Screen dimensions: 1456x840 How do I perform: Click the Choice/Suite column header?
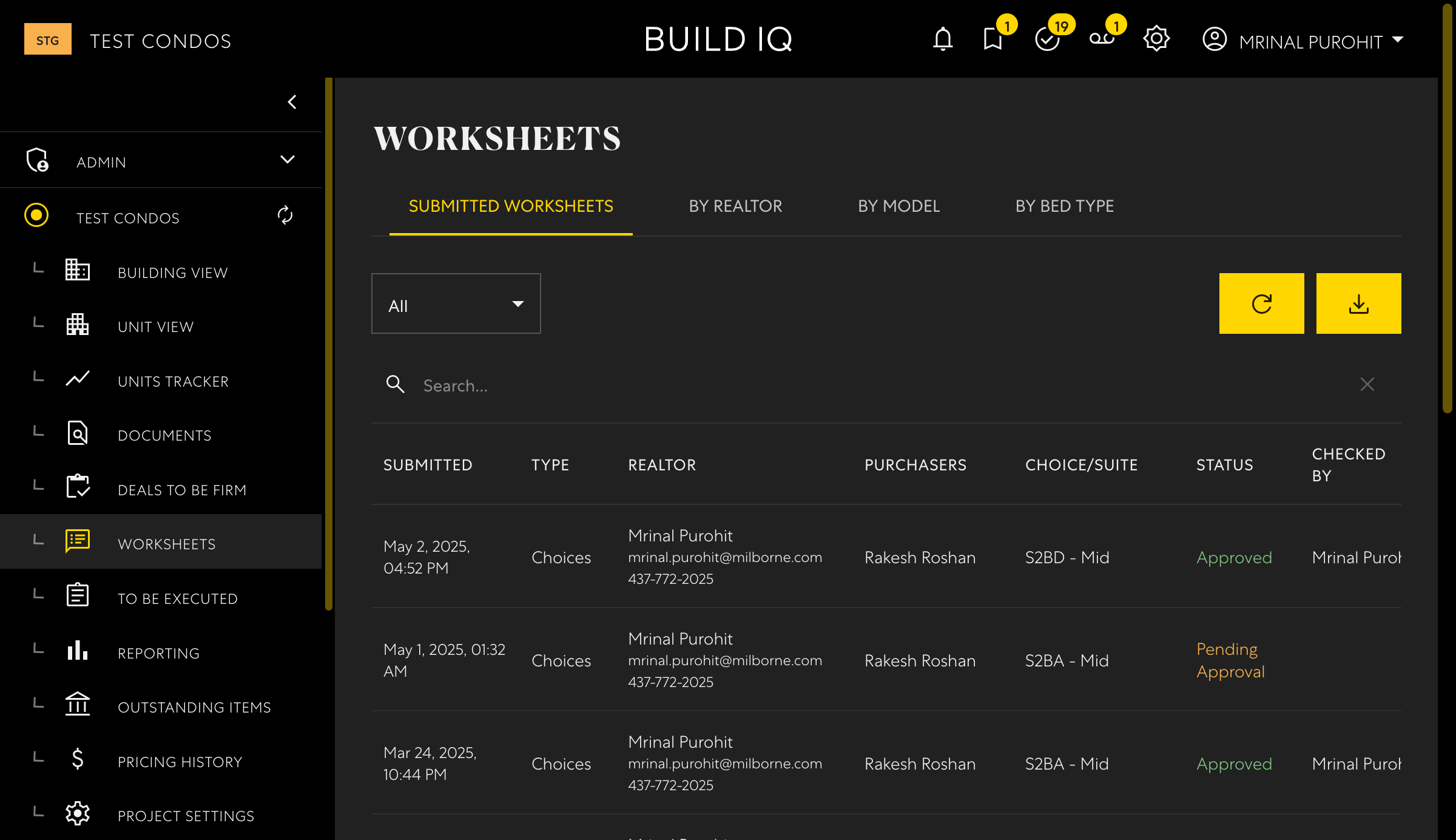pos(1082,465)
